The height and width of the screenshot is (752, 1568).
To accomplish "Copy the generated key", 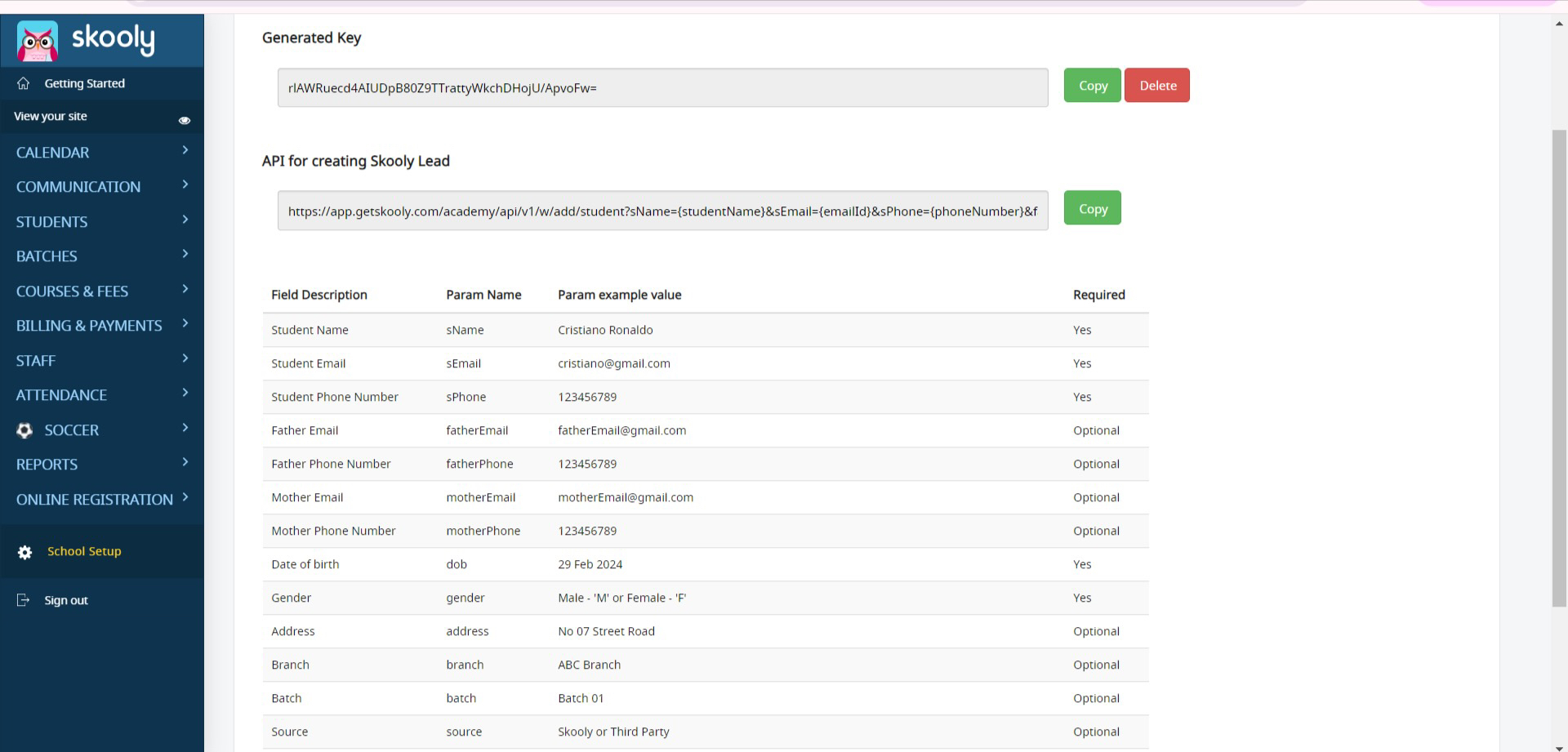I will 1093,85.
